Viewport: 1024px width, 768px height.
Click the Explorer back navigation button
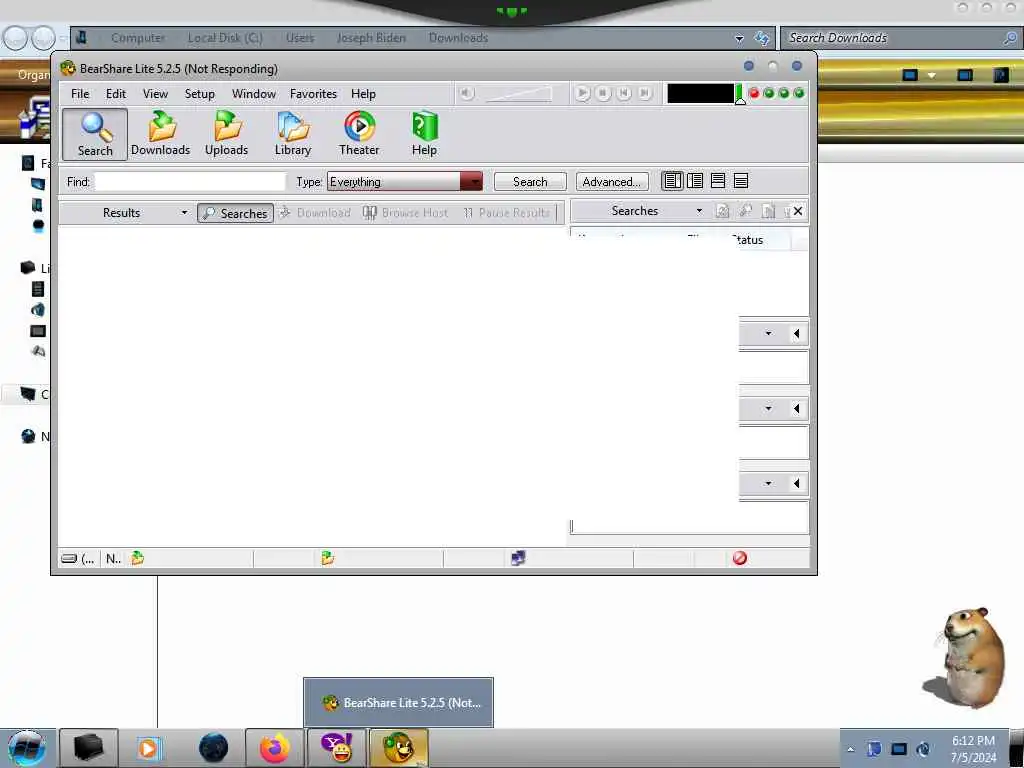click(x=16, y=39)
